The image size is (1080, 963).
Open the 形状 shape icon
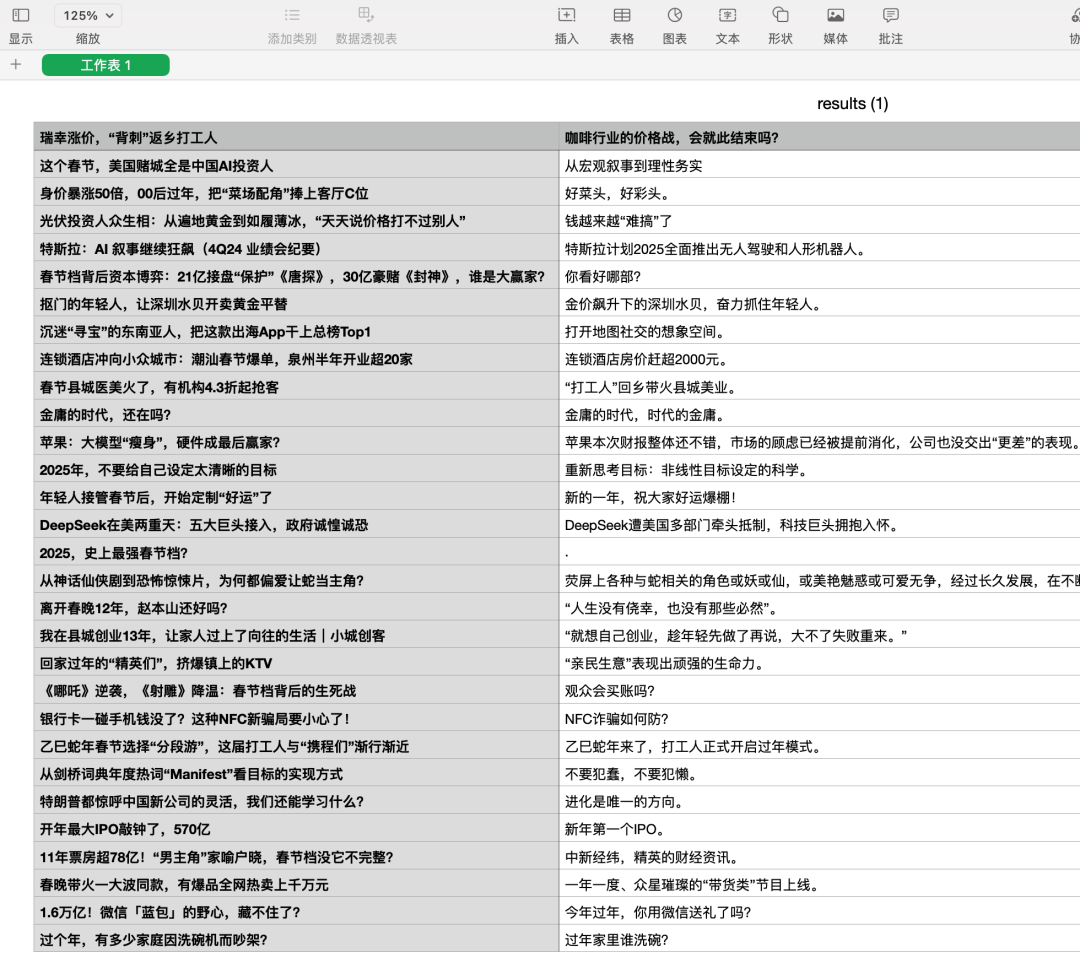[x=780, y=15]
